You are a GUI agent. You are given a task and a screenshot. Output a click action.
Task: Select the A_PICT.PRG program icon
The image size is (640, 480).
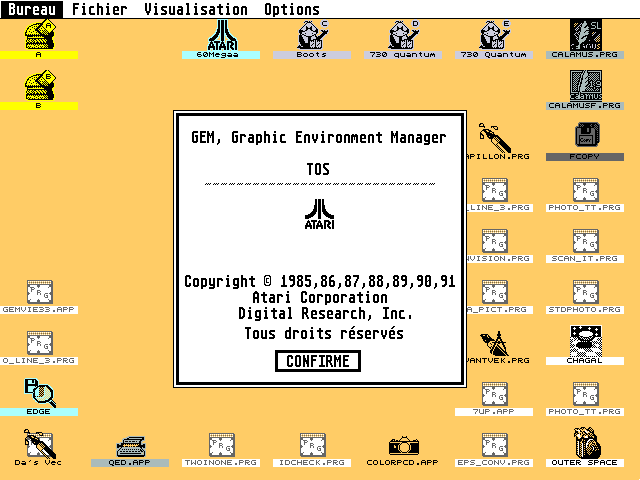pos(495,292)
